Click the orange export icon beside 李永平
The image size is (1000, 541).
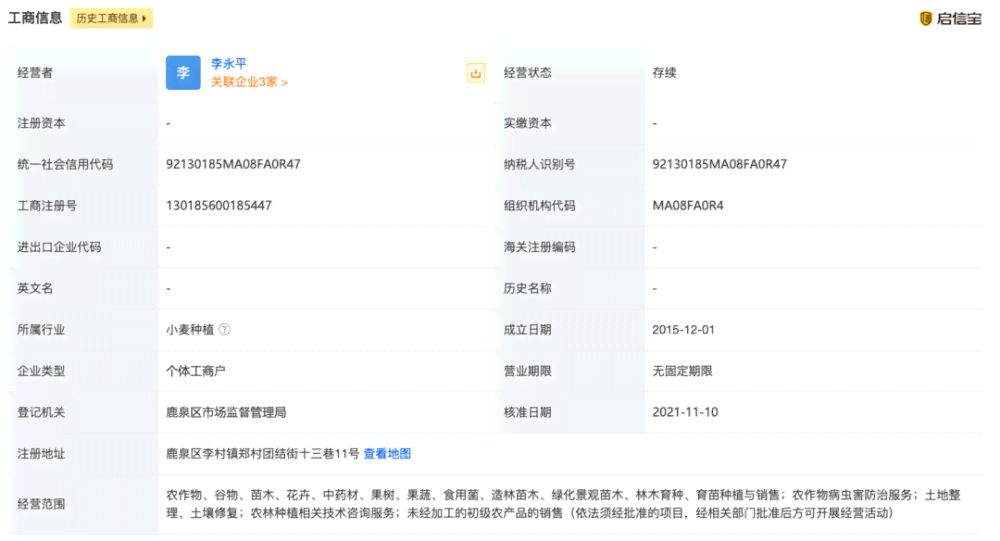(476, 73)
